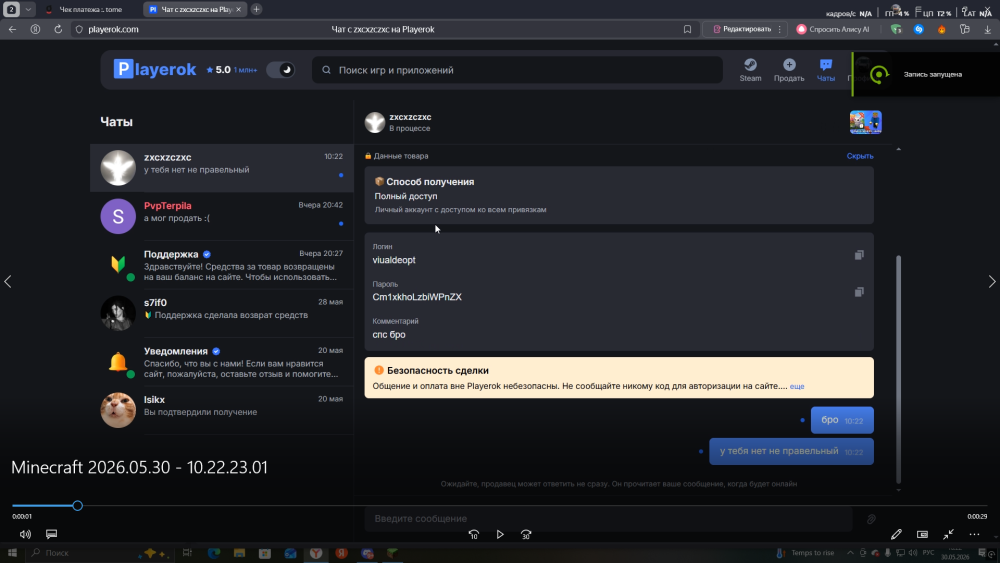Click the chat messages vertical scrollbar

(x=899, y=370)
